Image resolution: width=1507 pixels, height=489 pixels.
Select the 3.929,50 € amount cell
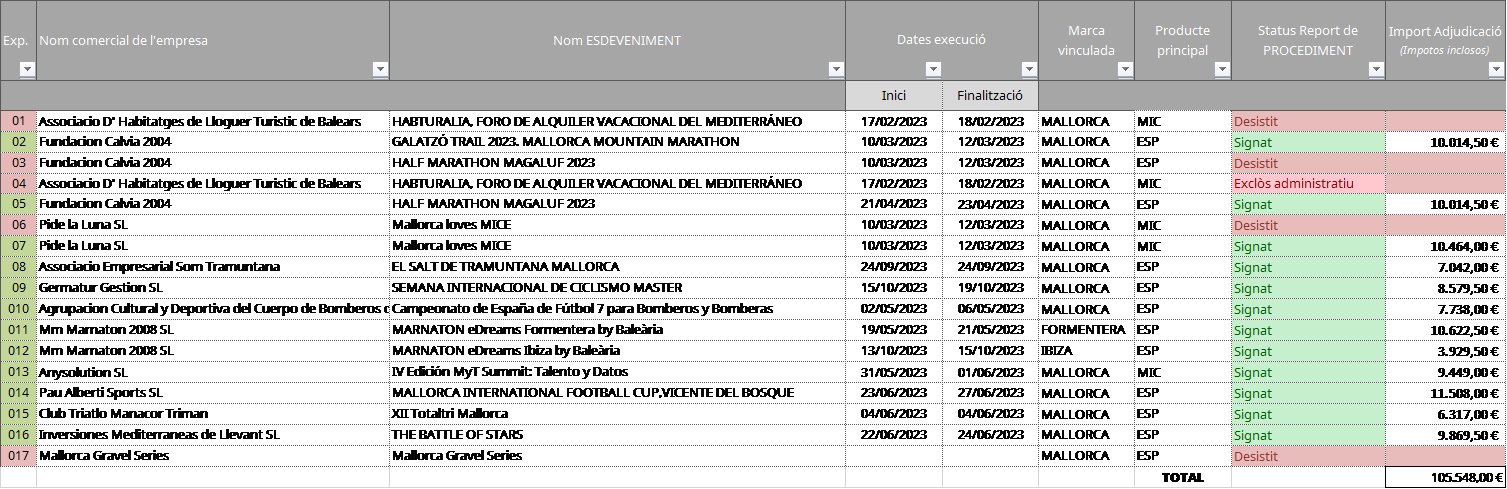[1445, 350]
